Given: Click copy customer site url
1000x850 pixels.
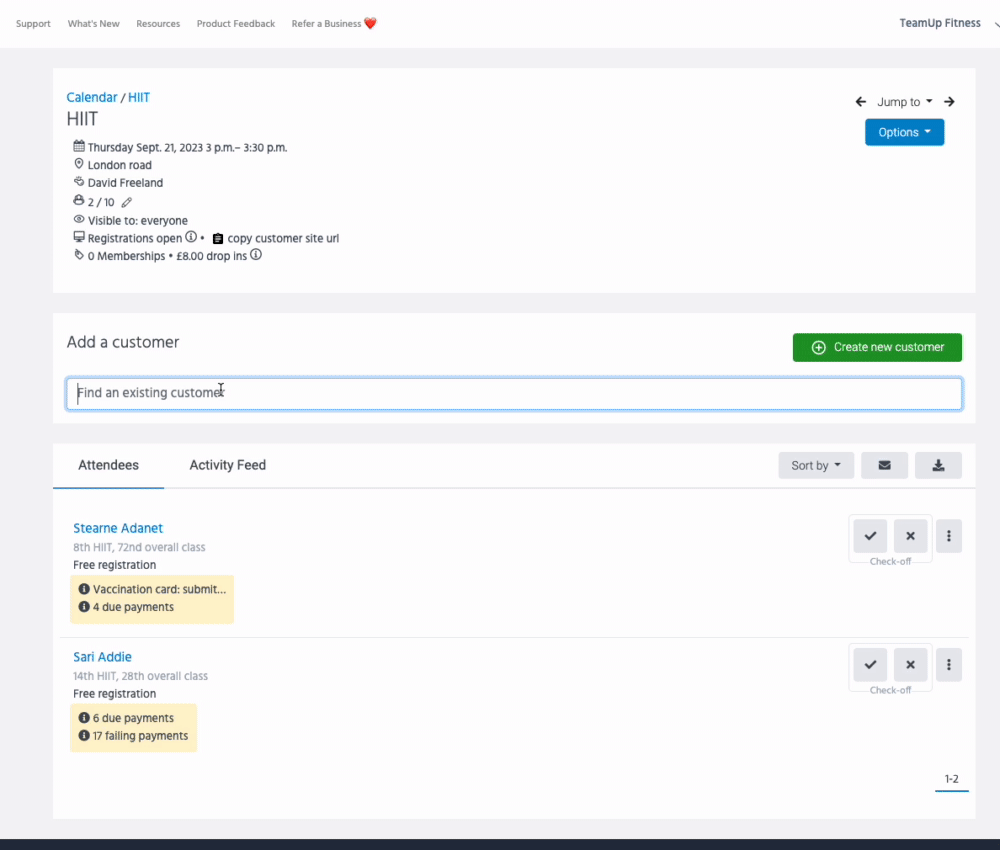Looking at the screenshot, I should click(x=282, y=239).
